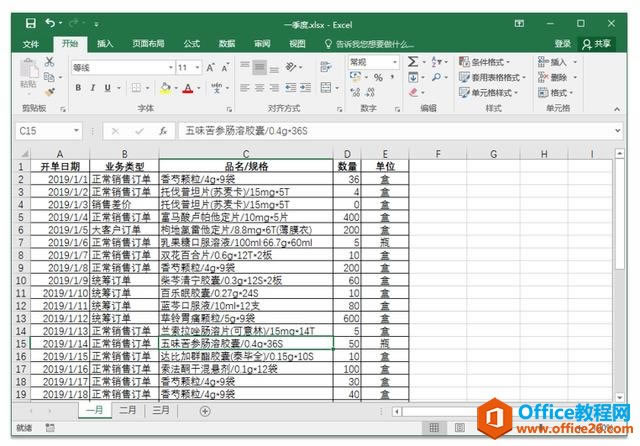640x446 pixels.
Task: Click the Paste clipboard icon
Action: [29, 69]
